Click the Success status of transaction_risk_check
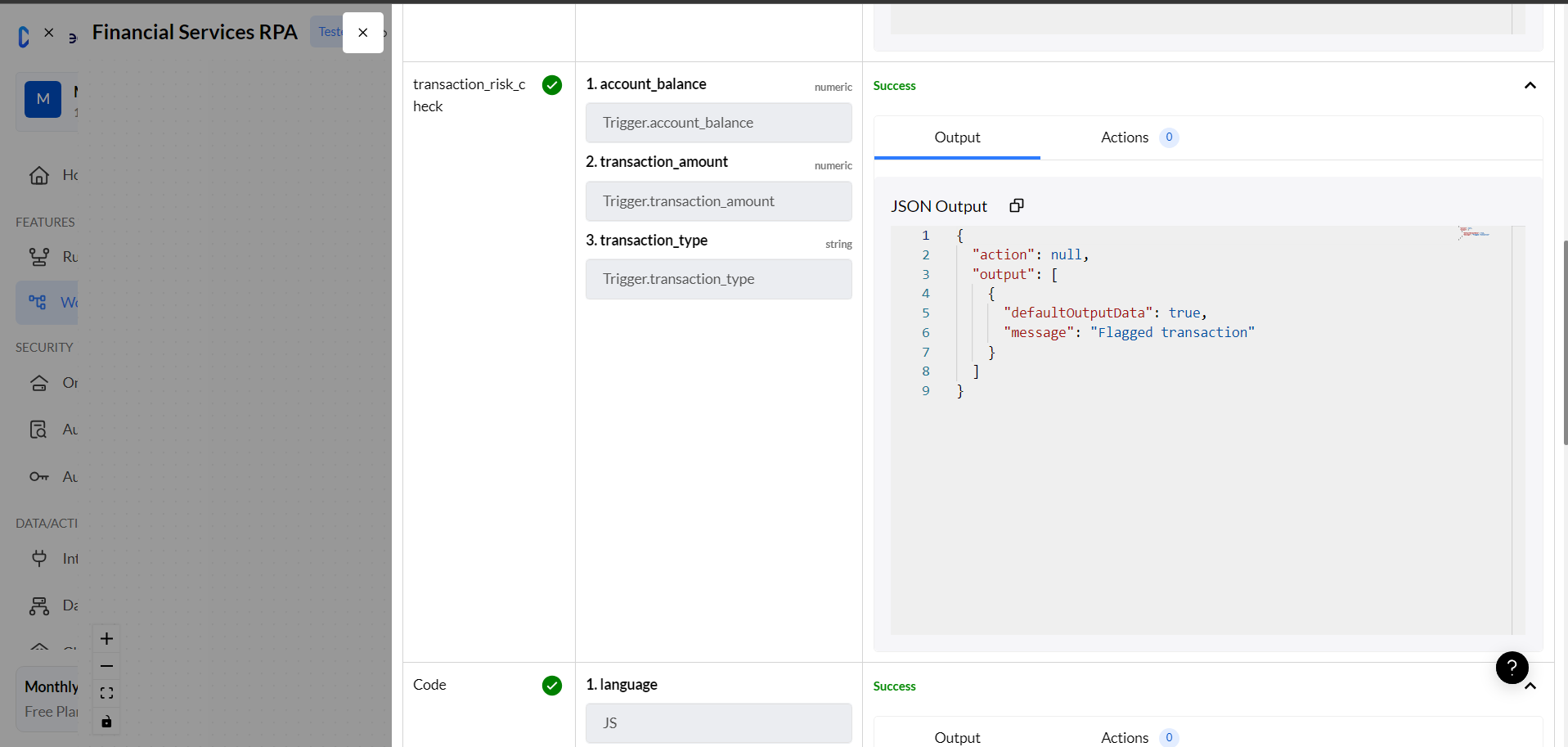Image resolution: width=1568 pixels, height=747 pixels. pos(894,86)
